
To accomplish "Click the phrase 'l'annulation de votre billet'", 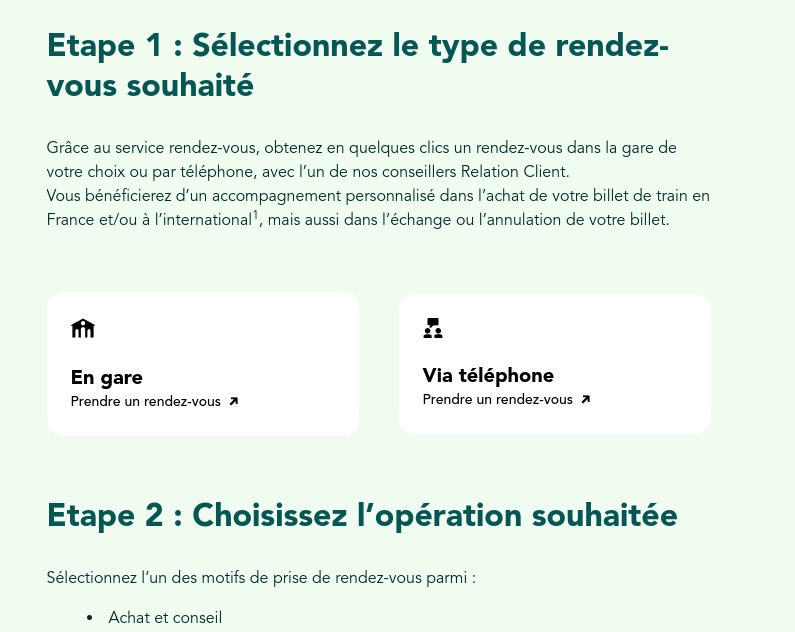I will pos(574,220).
